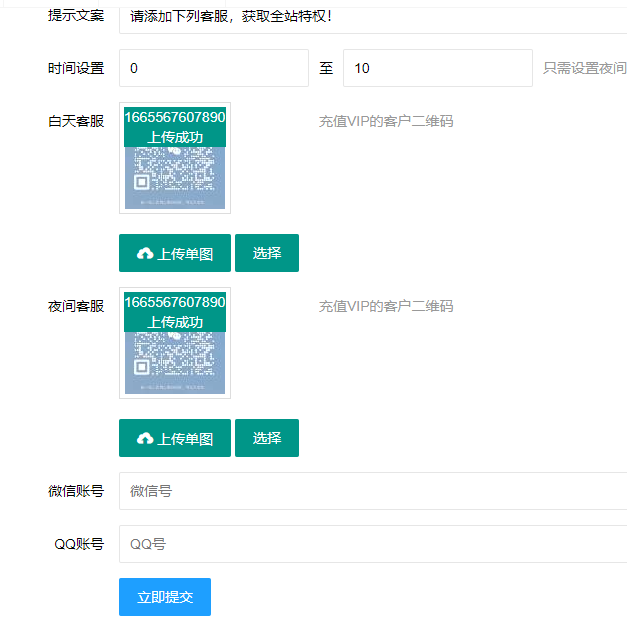Click the cloud upload icon for night service
This screenshot has height=621, width=627.
[x=145, y=438]
